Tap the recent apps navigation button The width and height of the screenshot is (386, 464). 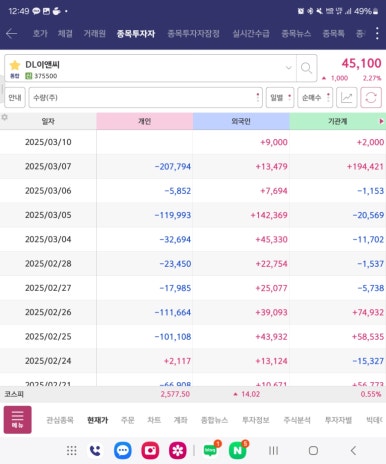(273, 451)
